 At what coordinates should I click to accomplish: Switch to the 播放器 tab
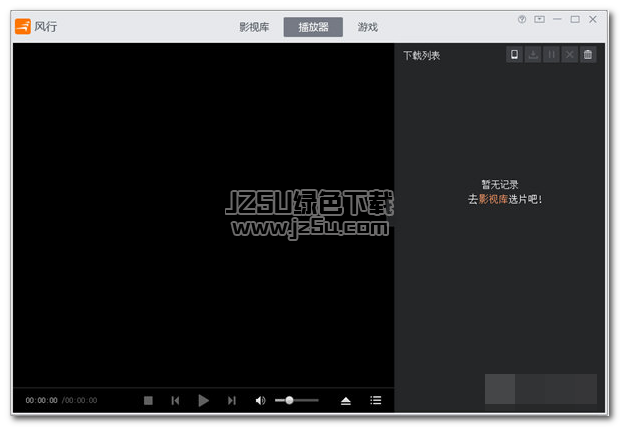pyautogui.click(x=313, y=27)
